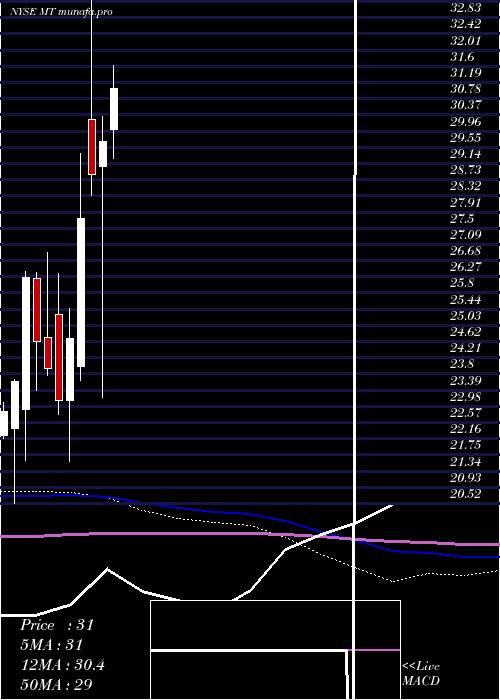Click the 25.44 price axis label

466,299
